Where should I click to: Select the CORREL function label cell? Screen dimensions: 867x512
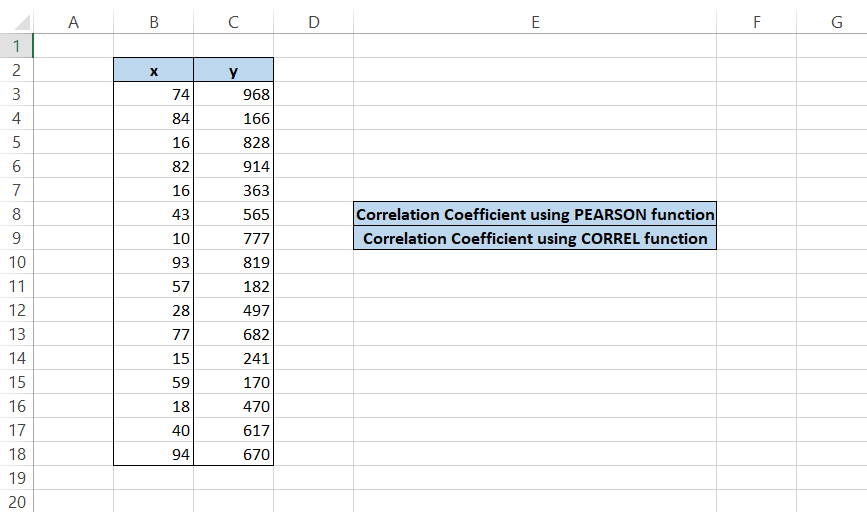click(535, 238)
